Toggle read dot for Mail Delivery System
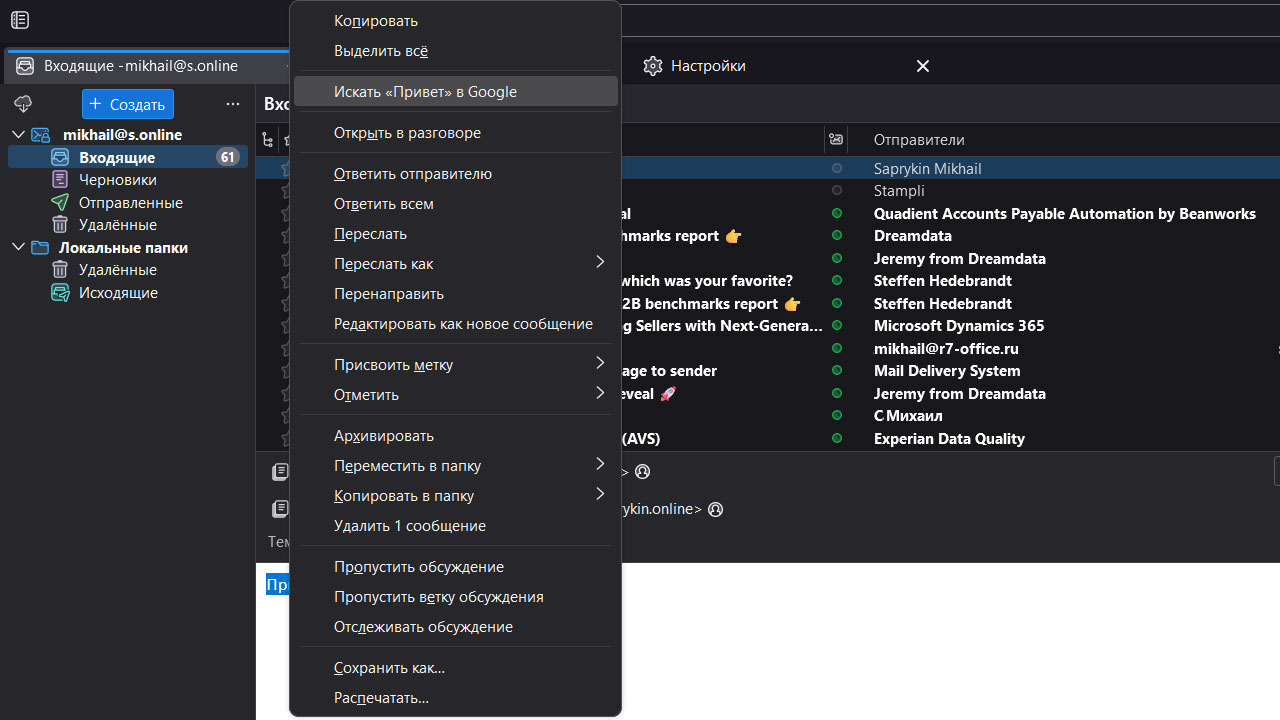 point(837,371)
